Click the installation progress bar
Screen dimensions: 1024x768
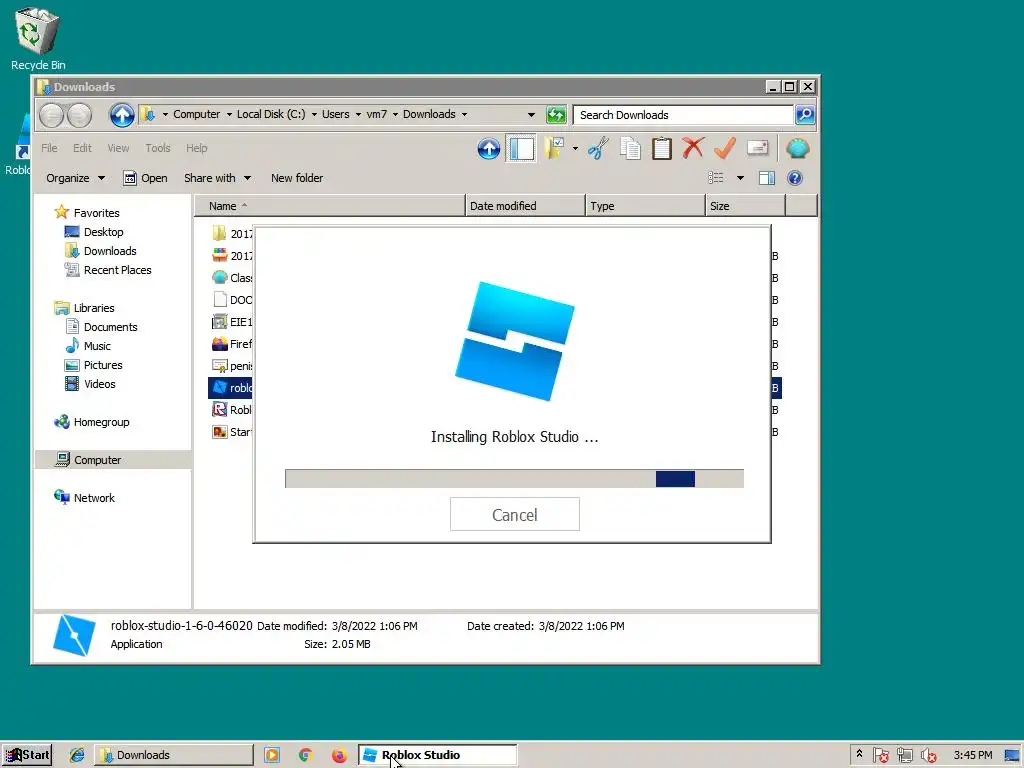click(515, 479)
